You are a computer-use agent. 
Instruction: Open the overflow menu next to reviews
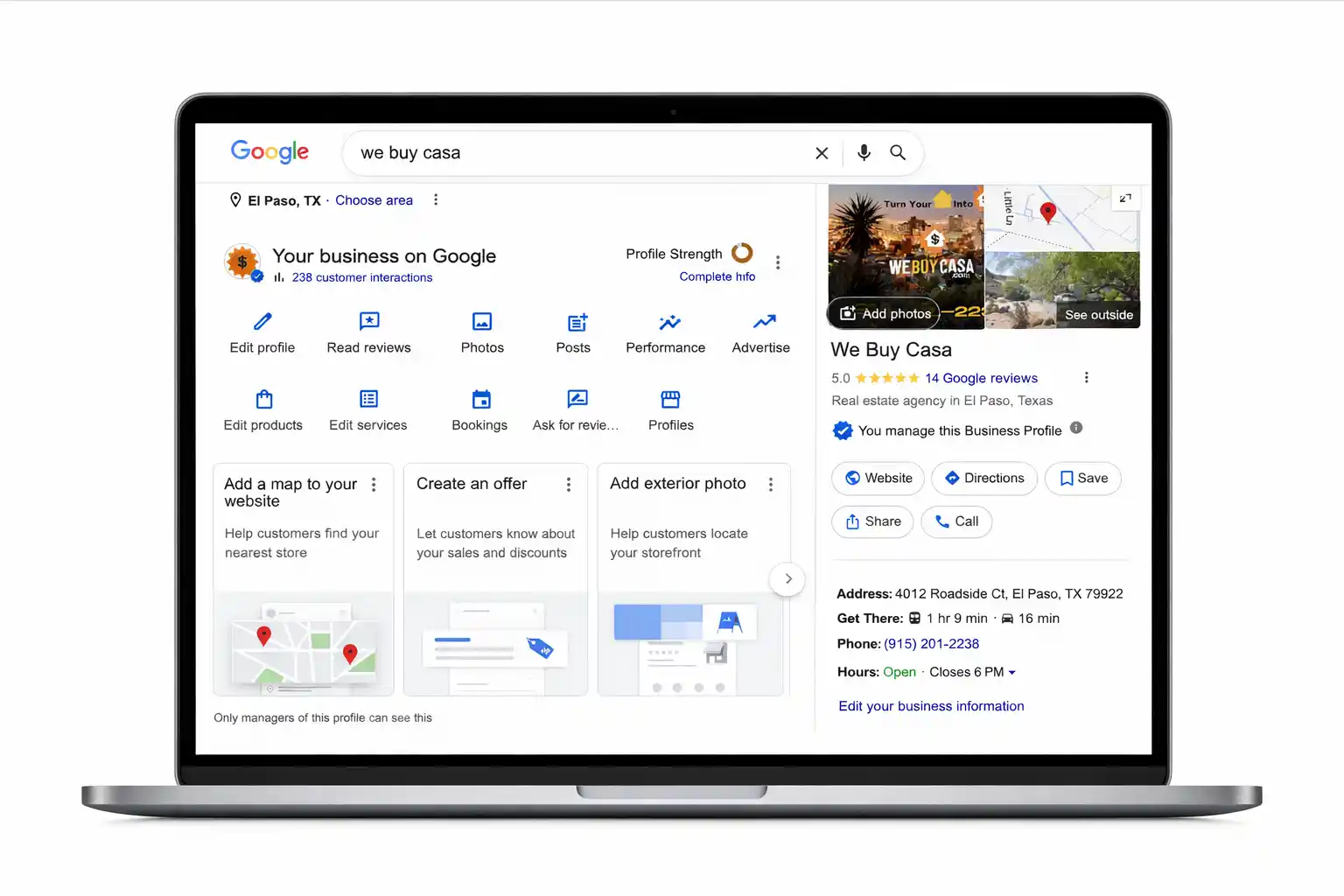1086,377
